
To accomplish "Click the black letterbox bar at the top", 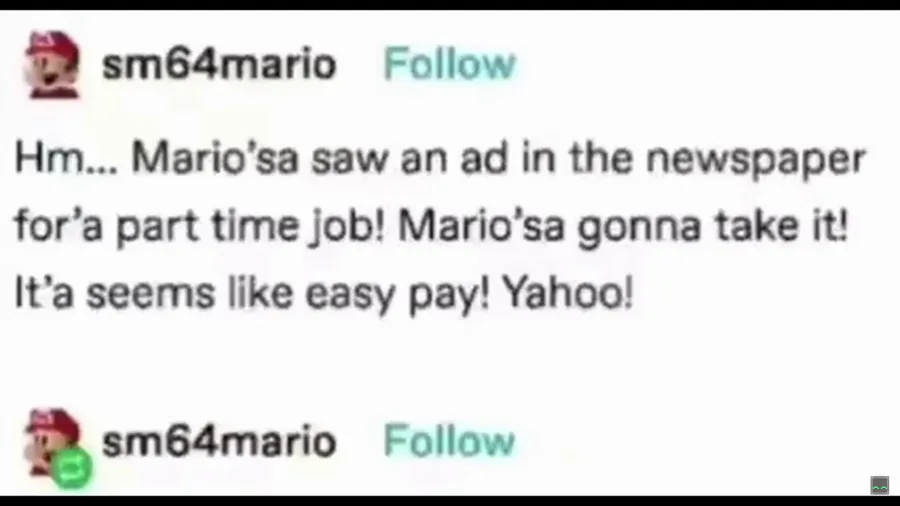I will pos(450,5).
